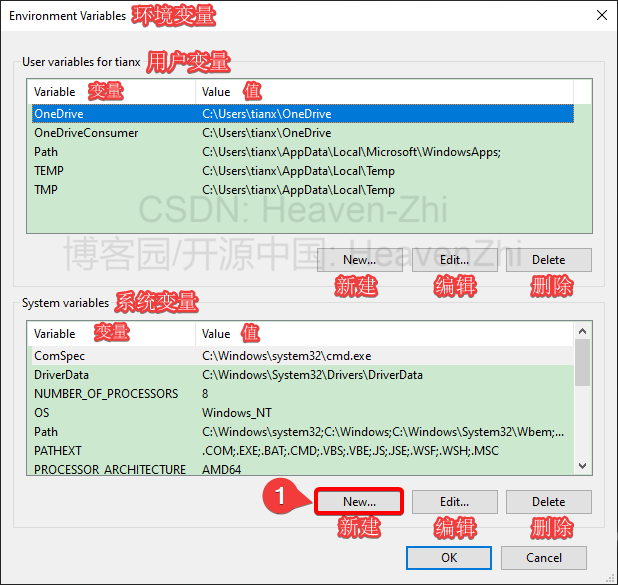Click the .COM;.EXE;.BAT value cell
Viewport: 618px width, 585px height.
[350, 451]
